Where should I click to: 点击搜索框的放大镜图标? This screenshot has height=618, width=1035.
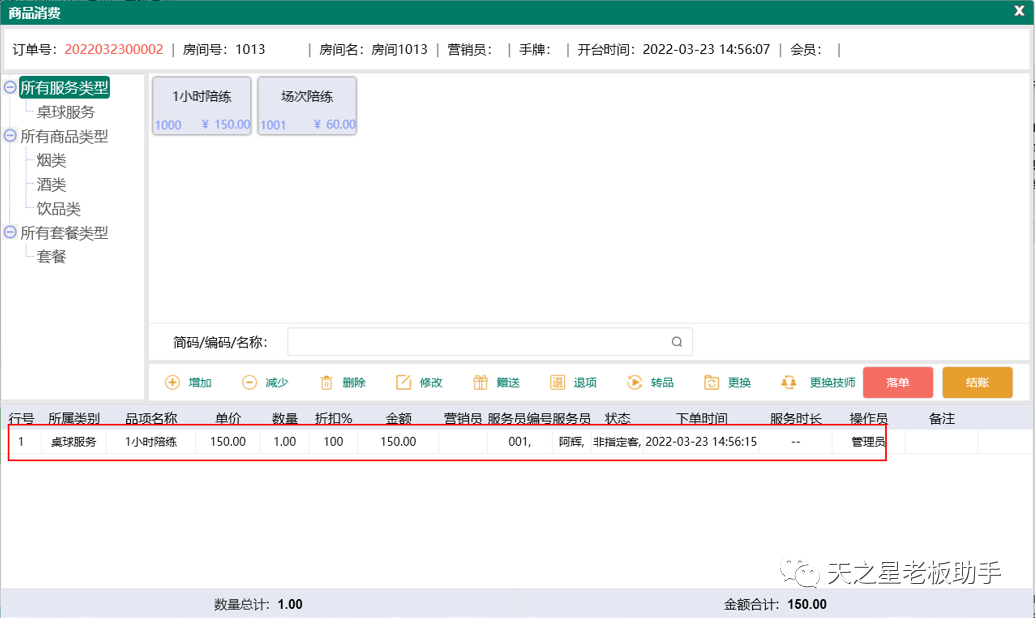click(677, 341)
